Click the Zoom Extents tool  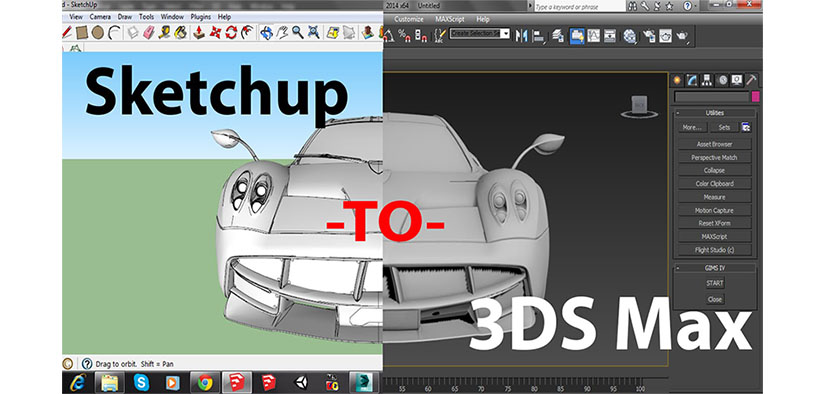click(314, 33)
